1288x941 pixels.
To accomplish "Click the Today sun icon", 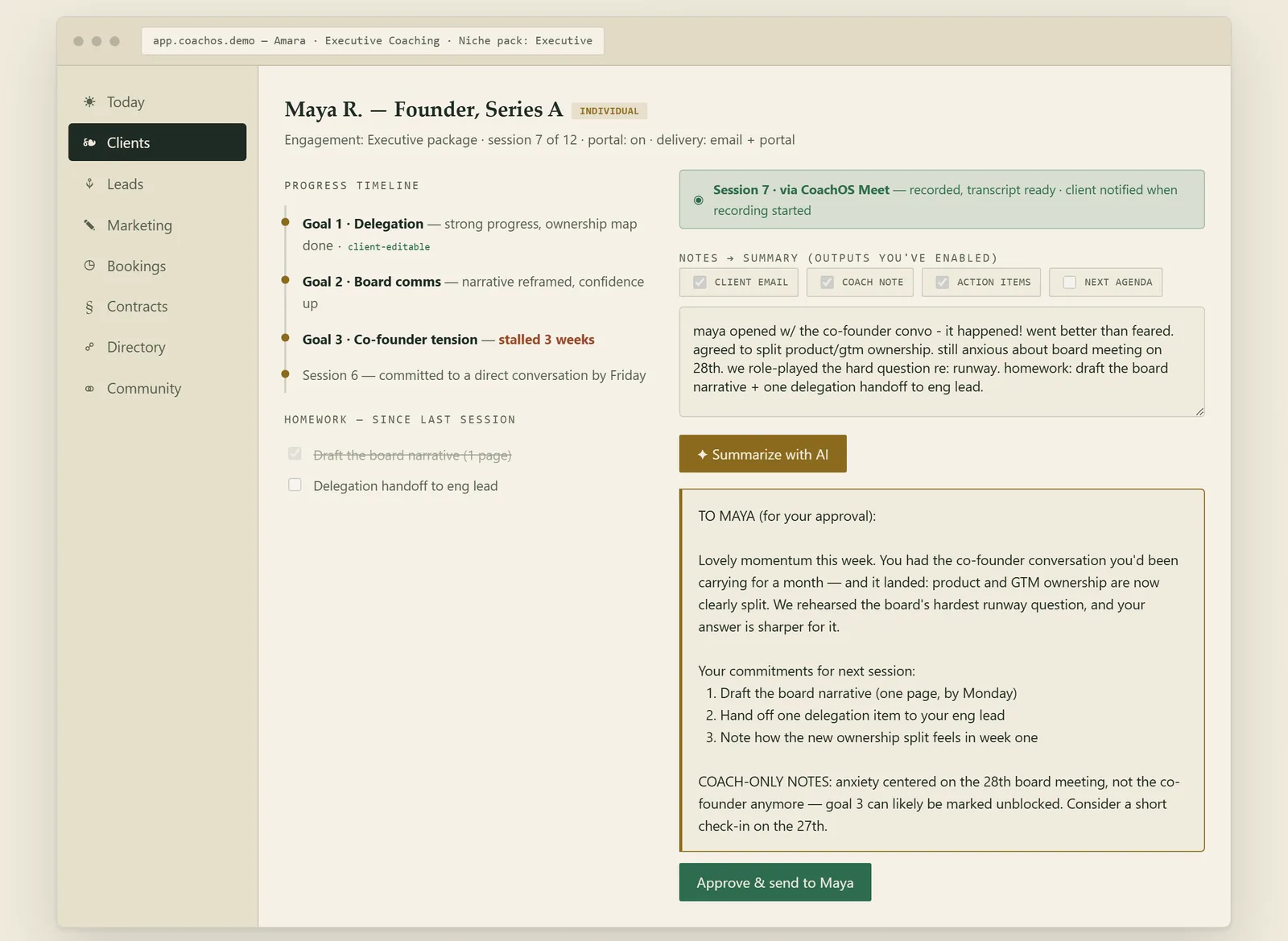I will 89,101.
